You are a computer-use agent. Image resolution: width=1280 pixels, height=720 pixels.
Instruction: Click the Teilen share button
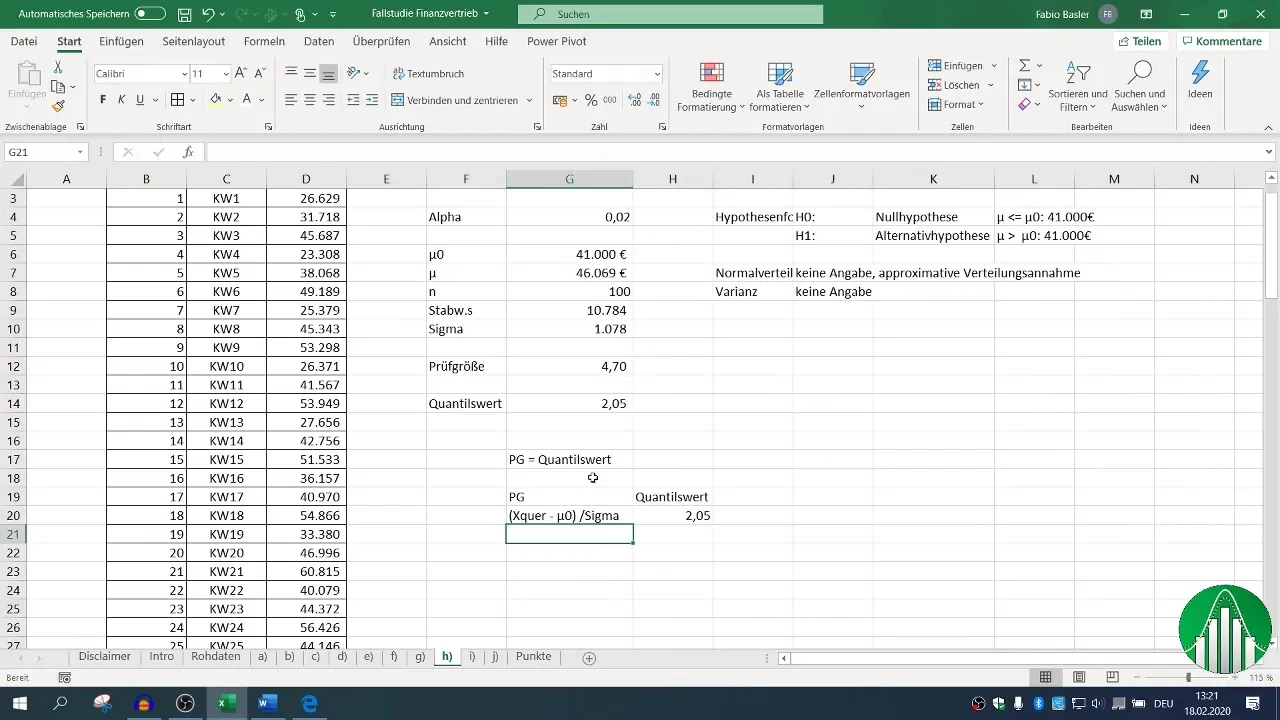[1139, 41]
